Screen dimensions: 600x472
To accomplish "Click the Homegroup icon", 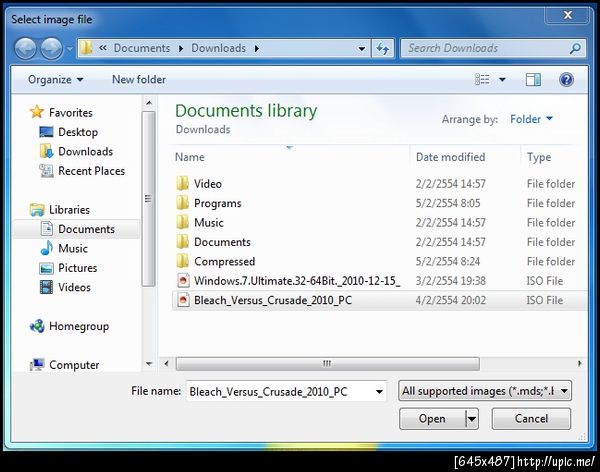I will (x=37, y=326).
